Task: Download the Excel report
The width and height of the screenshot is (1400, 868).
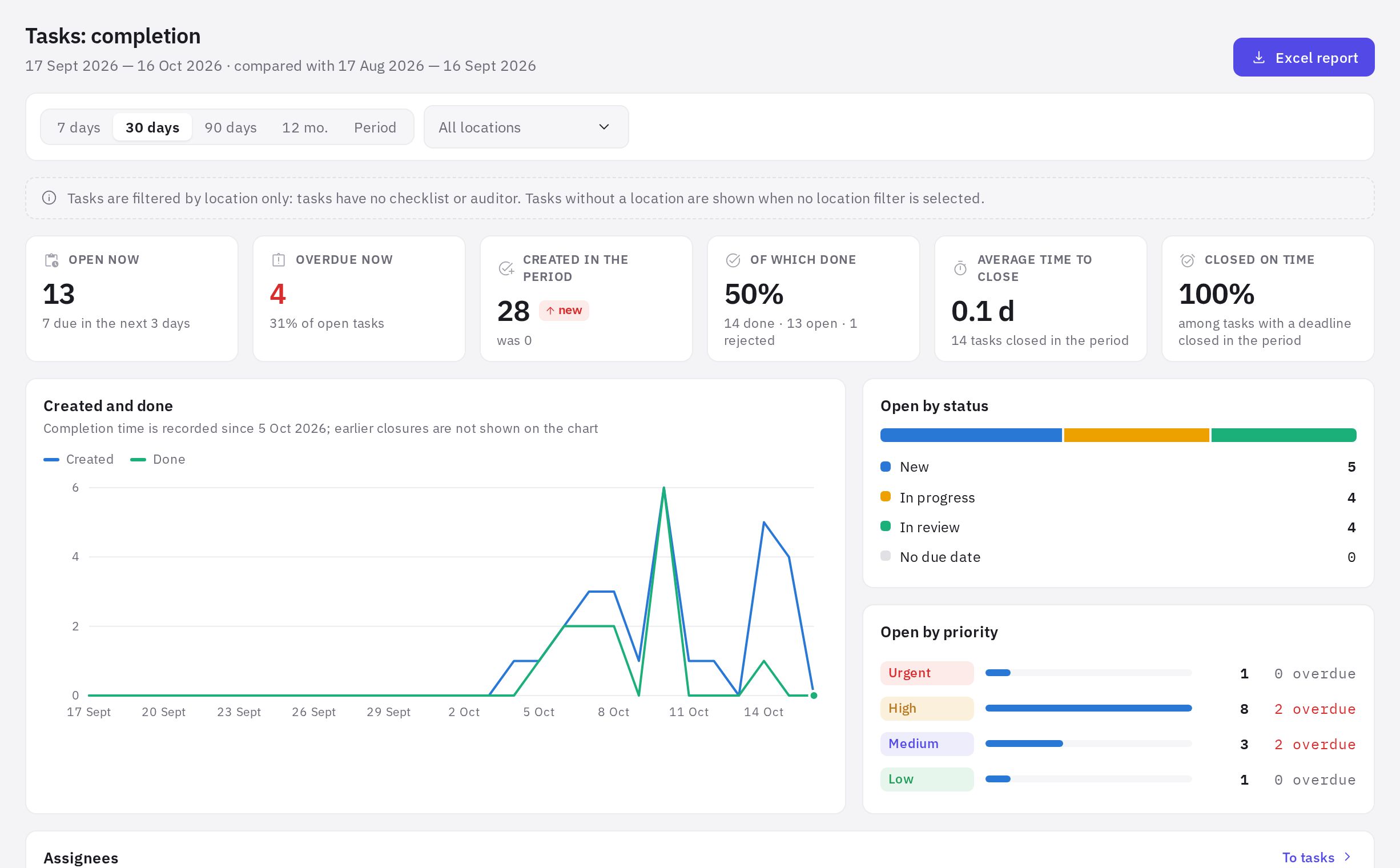Action: (1304, 58)
